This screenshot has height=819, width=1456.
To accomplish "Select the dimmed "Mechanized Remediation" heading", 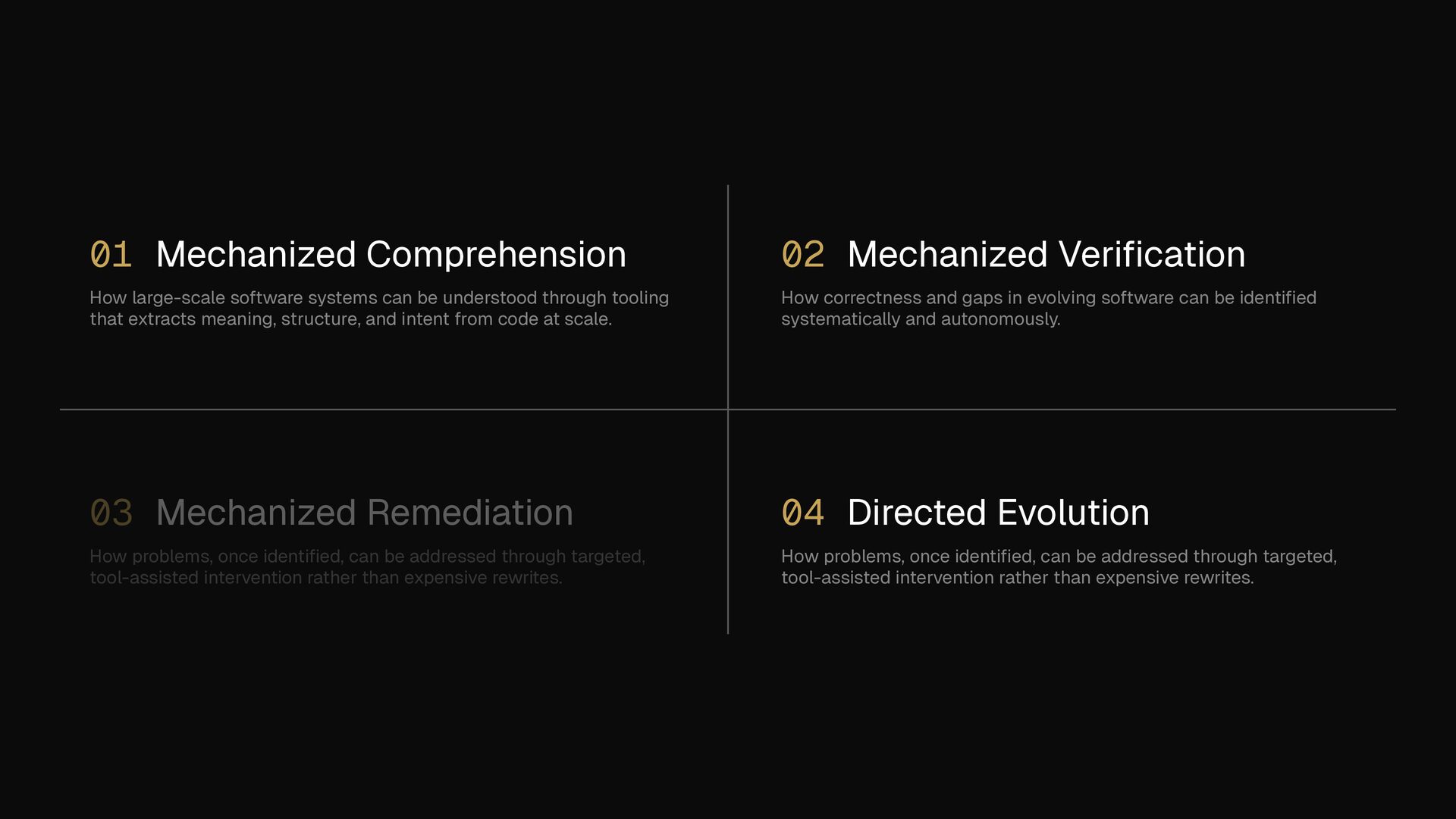I will (x=364, y=513).
